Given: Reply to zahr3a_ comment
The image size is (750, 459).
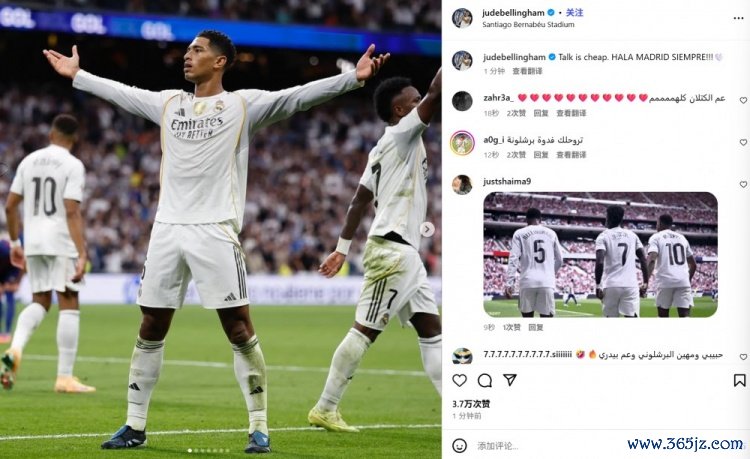Looking at the screenshot, I should coord(540,113).
